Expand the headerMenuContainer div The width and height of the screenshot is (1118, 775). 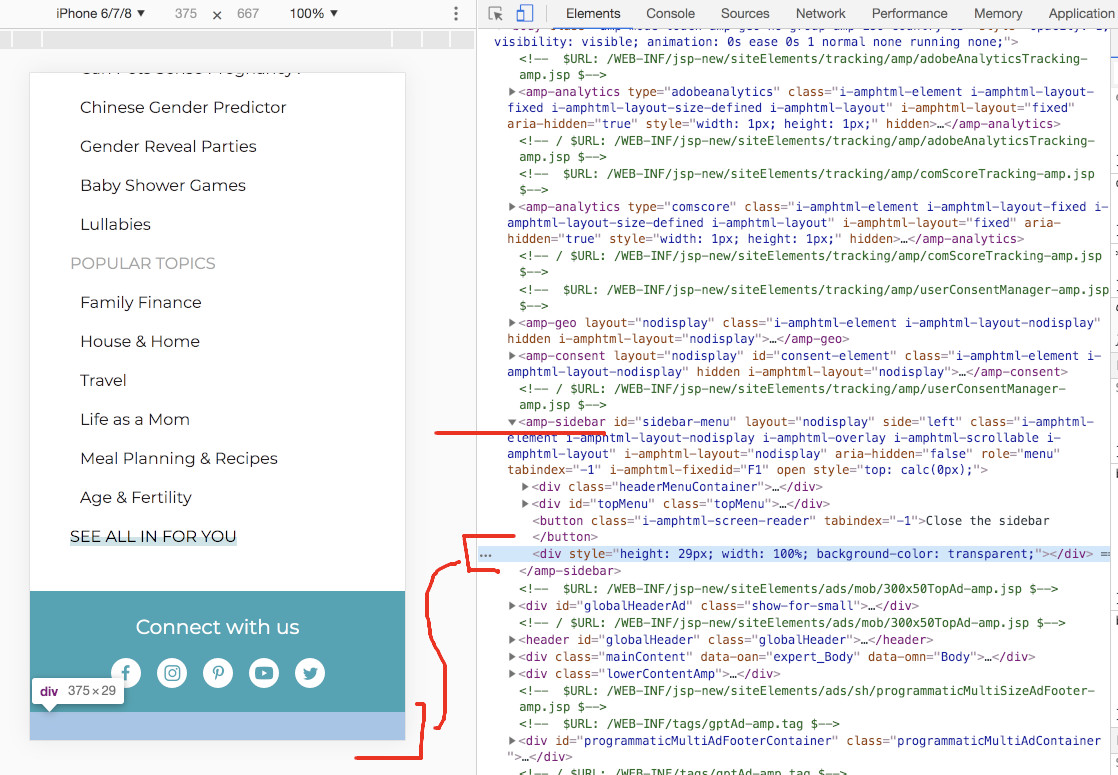(x=525, y=487)
